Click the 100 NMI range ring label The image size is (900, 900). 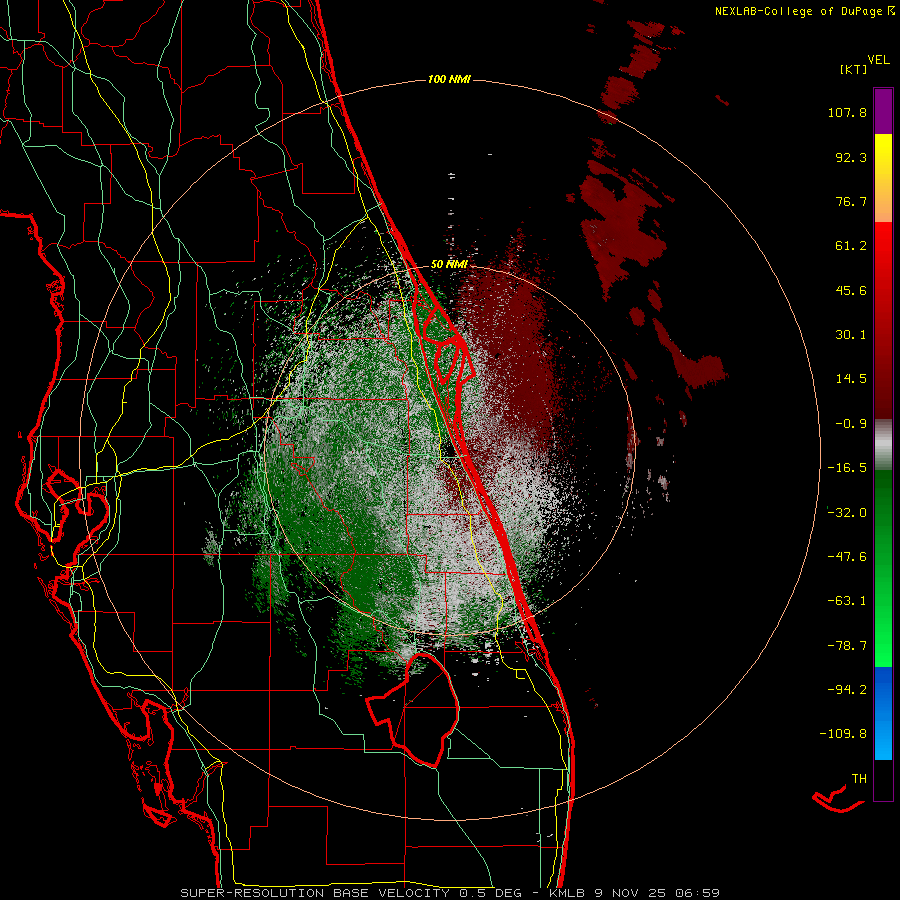click(x=449, y=79)
